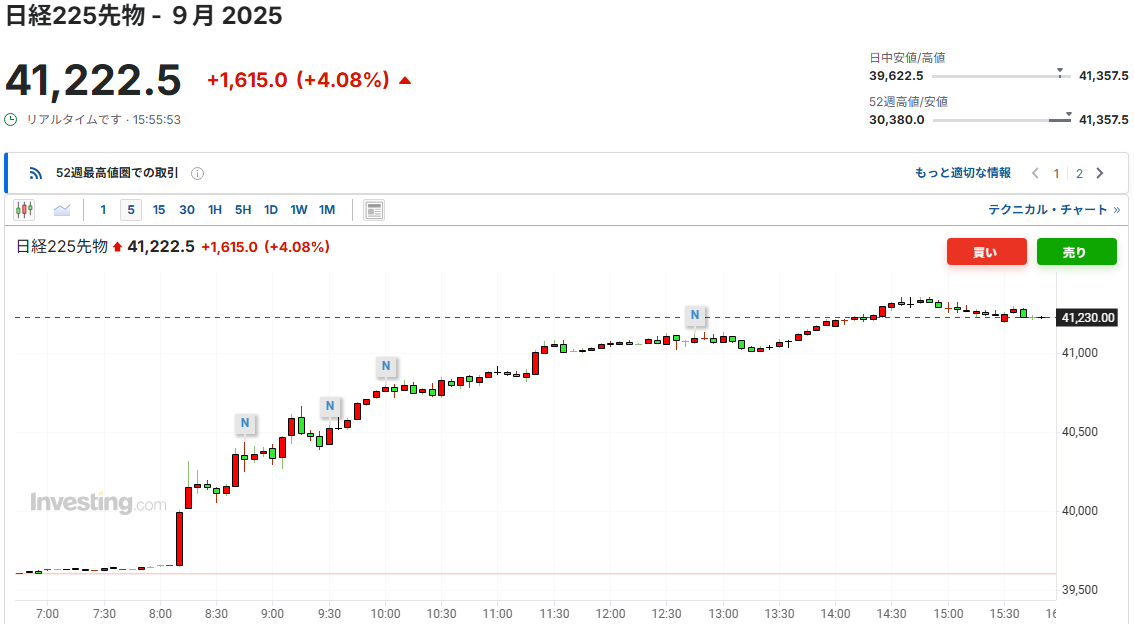Image resolution: width=1134 pixels, height=624 pixels.
Task: Click the 7:00 time axis label
Action: [x=48, y=614]
